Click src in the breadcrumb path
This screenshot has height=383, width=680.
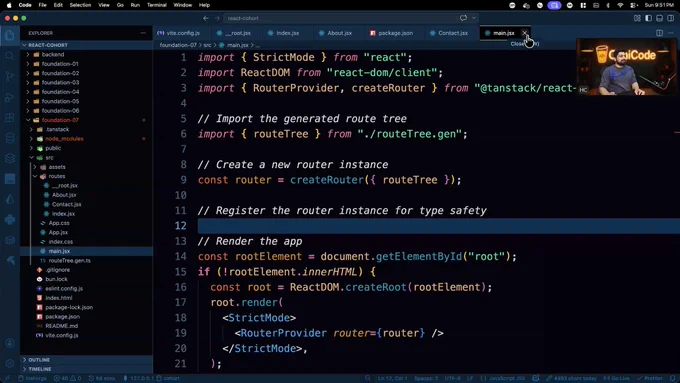[207, 45]
